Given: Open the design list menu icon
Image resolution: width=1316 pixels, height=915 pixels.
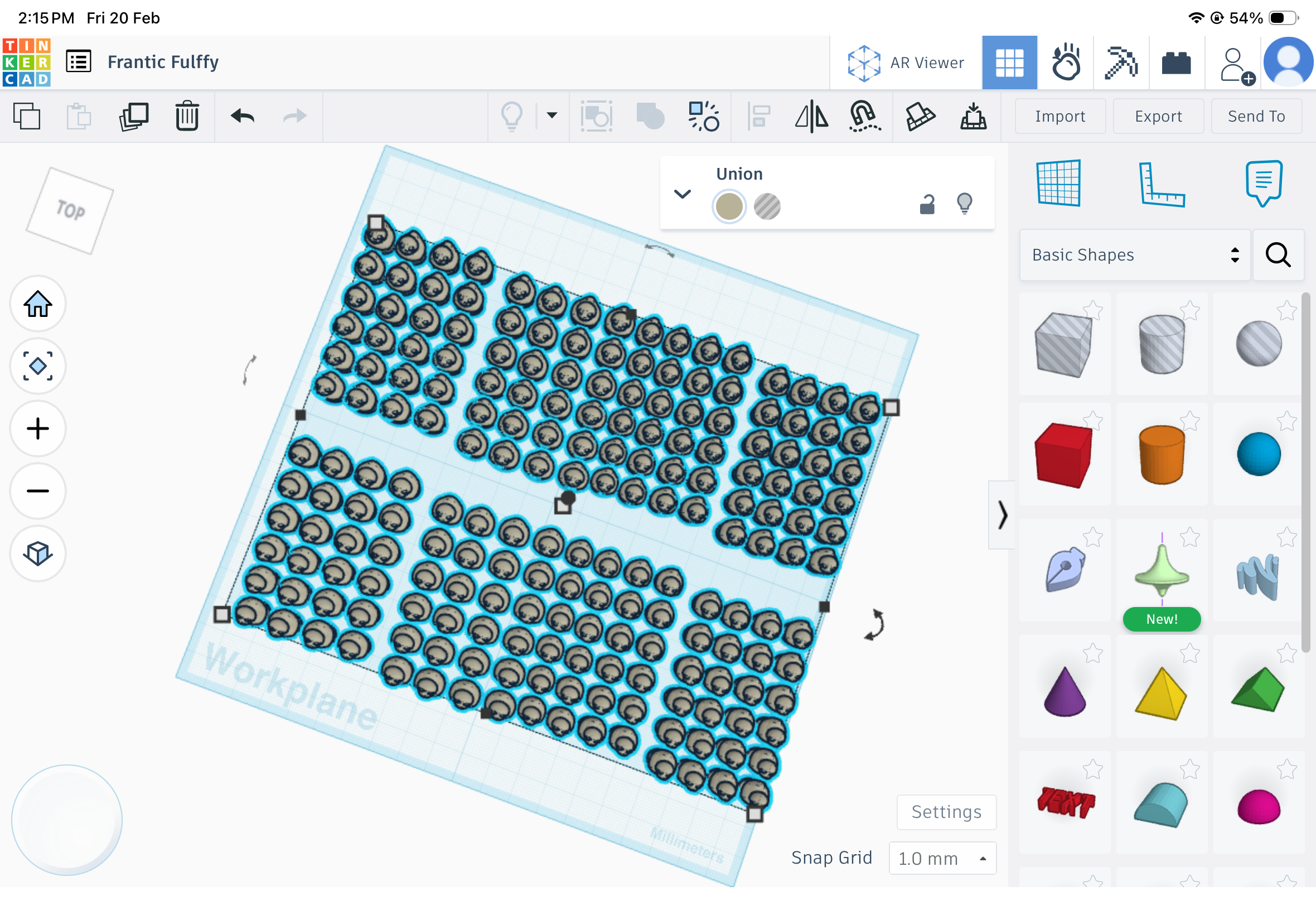Looking at the screenshot, I should point(79,61).
